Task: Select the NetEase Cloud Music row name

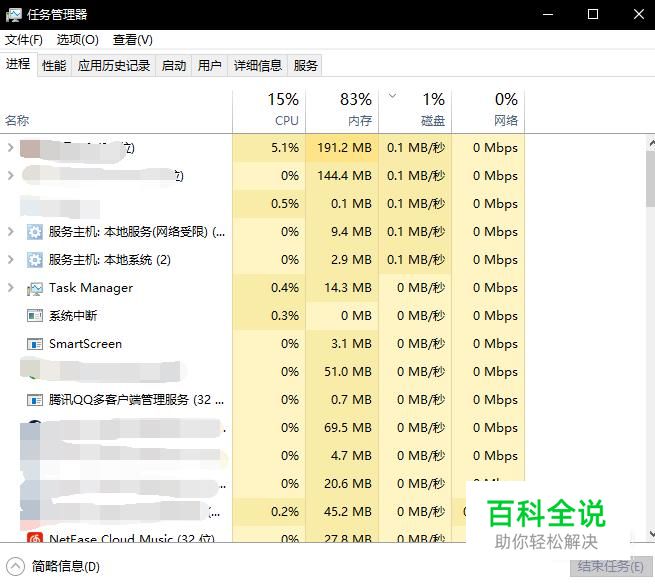Action: click(132, 538)
